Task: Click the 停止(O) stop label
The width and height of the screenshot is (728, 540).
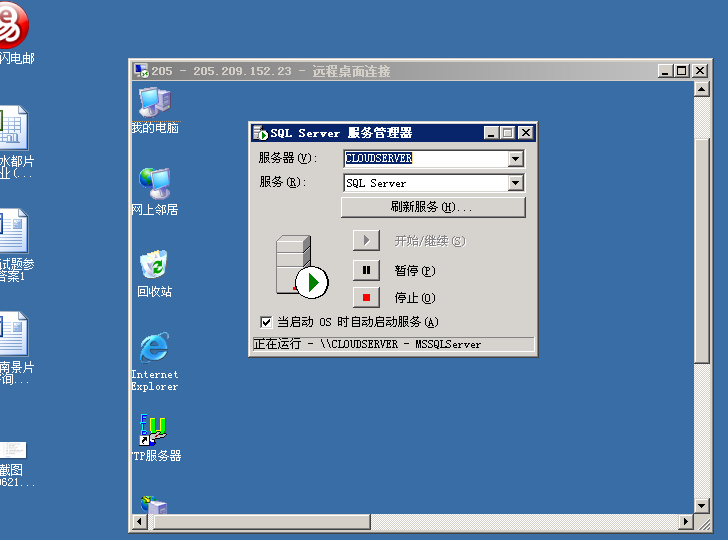Action: tap(415, 298)
